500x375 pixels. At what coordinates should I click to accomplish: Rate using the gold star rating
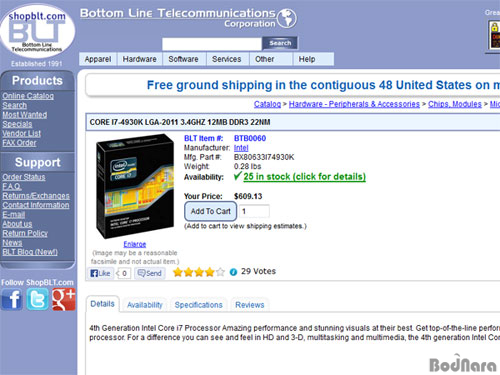pyautogui.click(x=199, y=272)
